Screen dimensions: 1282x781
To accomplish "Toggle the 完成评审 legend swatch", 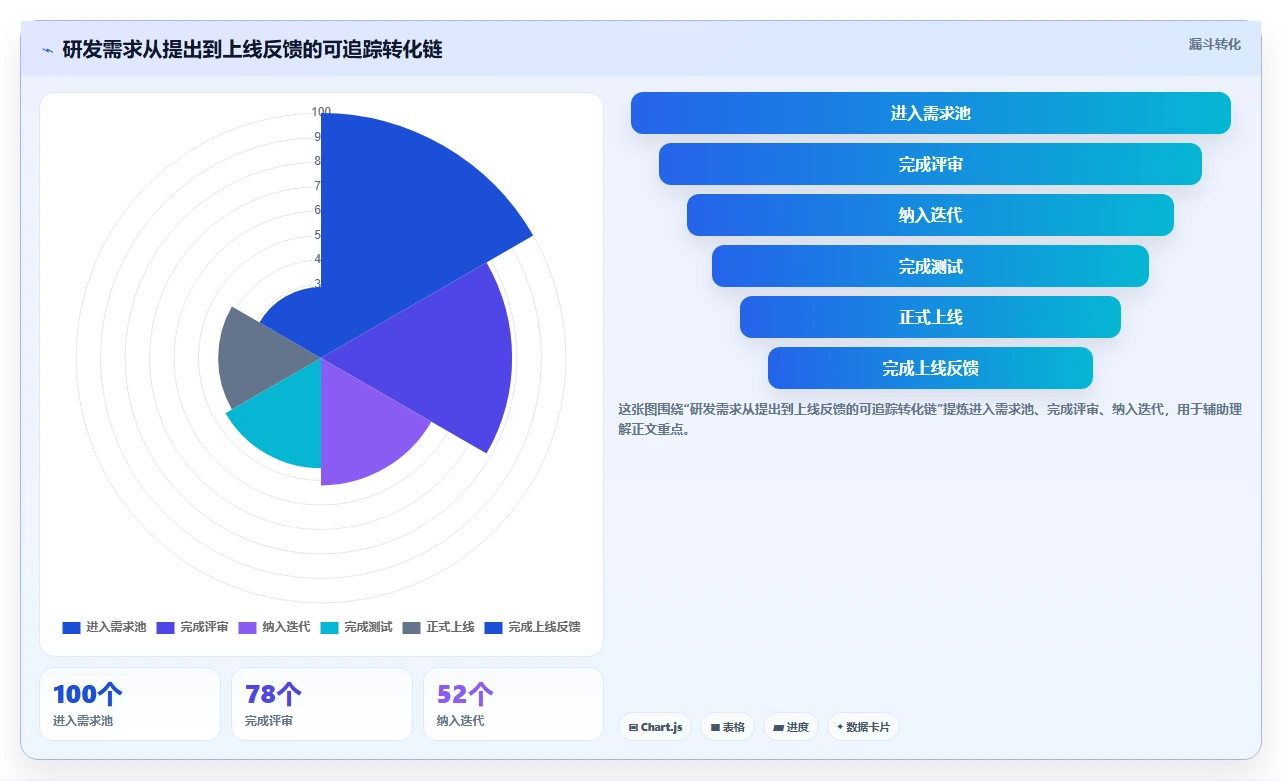I will click(165, 628).
